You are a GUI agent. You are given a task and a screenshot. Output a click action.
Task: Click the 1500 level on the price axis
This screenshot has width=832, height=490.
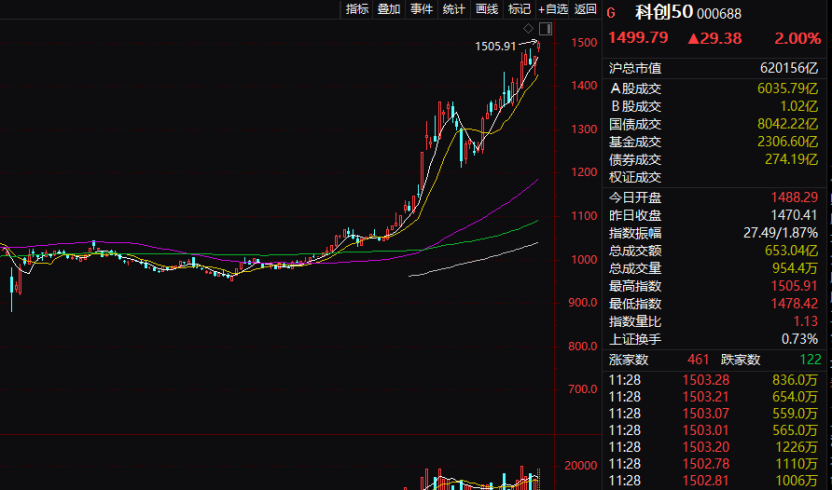(585, 42)
